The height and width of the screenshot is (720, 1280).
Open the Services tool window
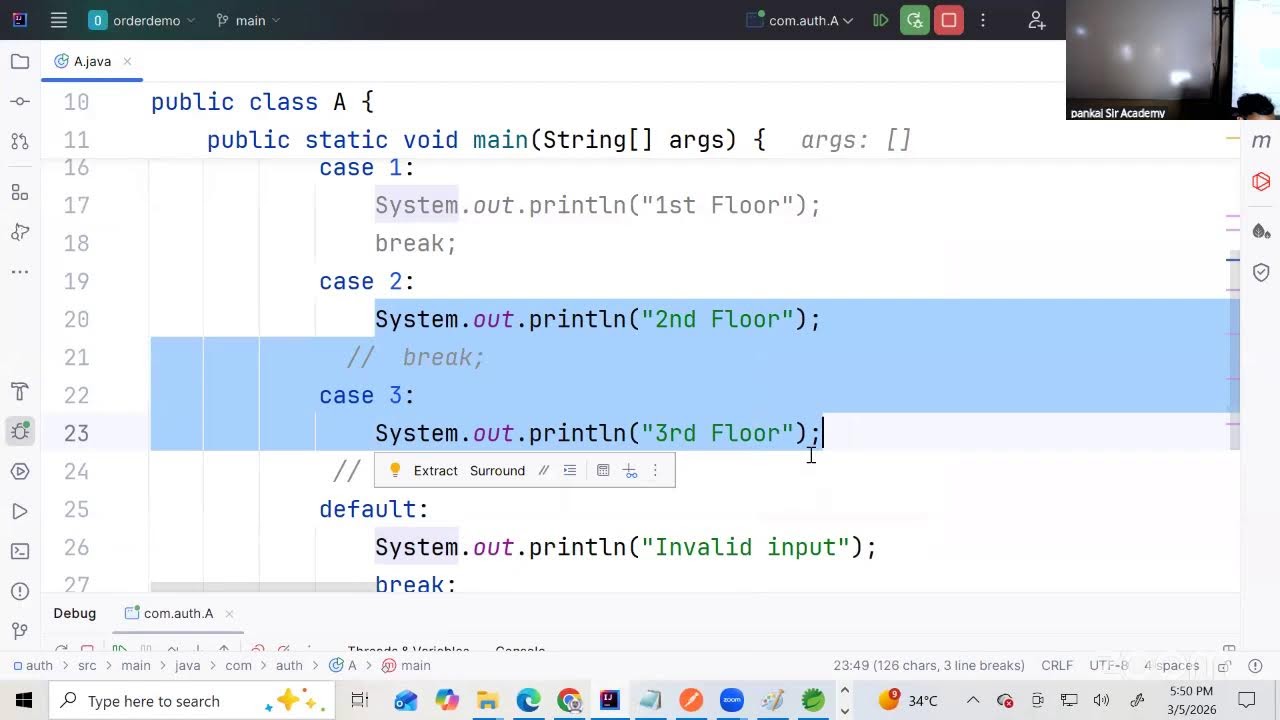[20, 471]
